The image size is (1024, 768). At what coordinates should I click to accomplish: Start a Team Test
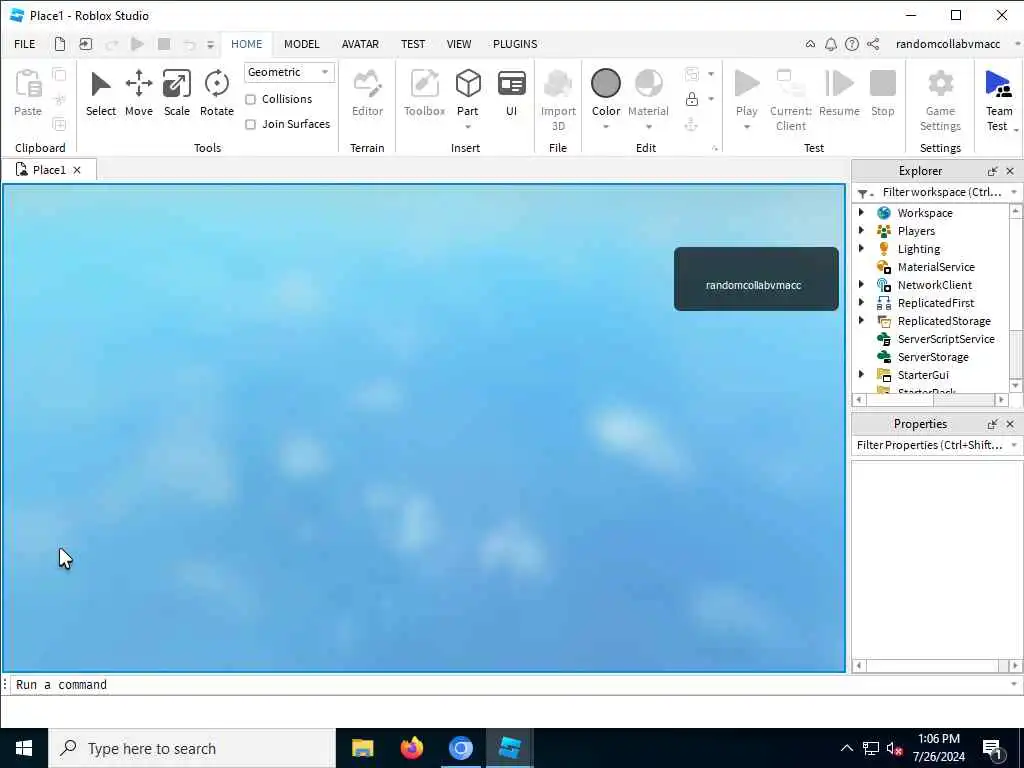point(999,101)
